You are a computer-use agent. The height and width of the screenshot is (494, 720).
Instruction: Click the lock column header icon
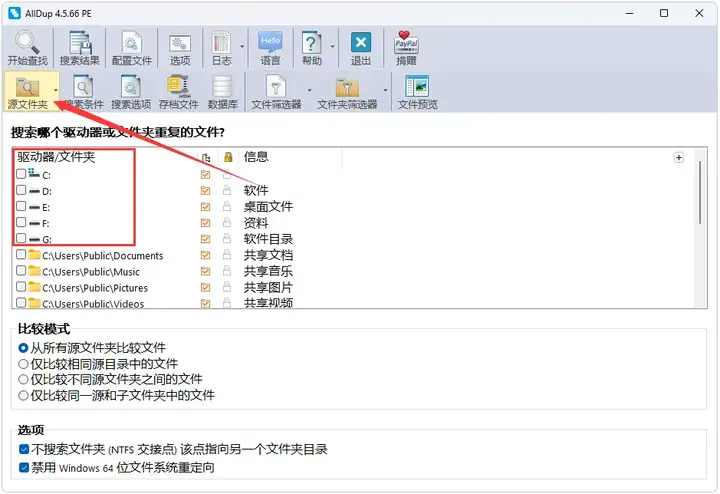tap(228, 157)
